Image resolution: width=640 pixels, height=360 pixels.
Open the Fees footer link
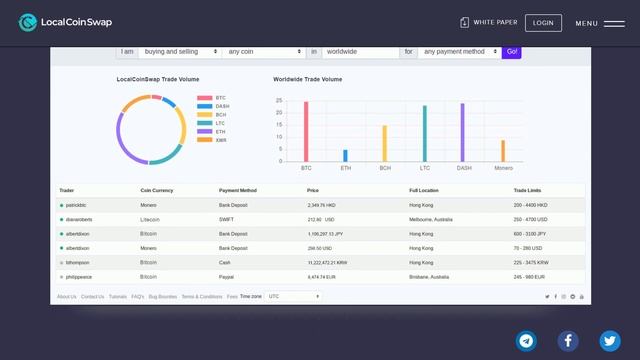click(232, 297)
